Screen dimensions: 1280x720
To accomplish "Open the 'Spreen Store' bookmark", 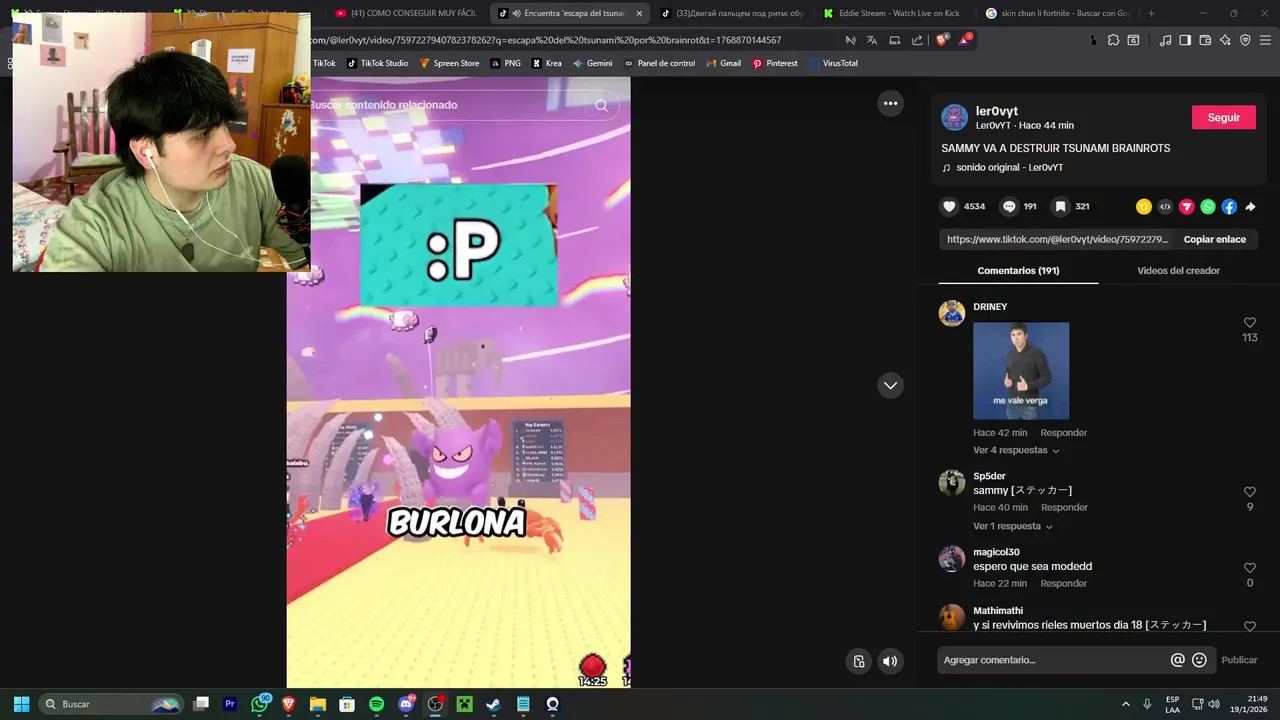I will 449,63.
